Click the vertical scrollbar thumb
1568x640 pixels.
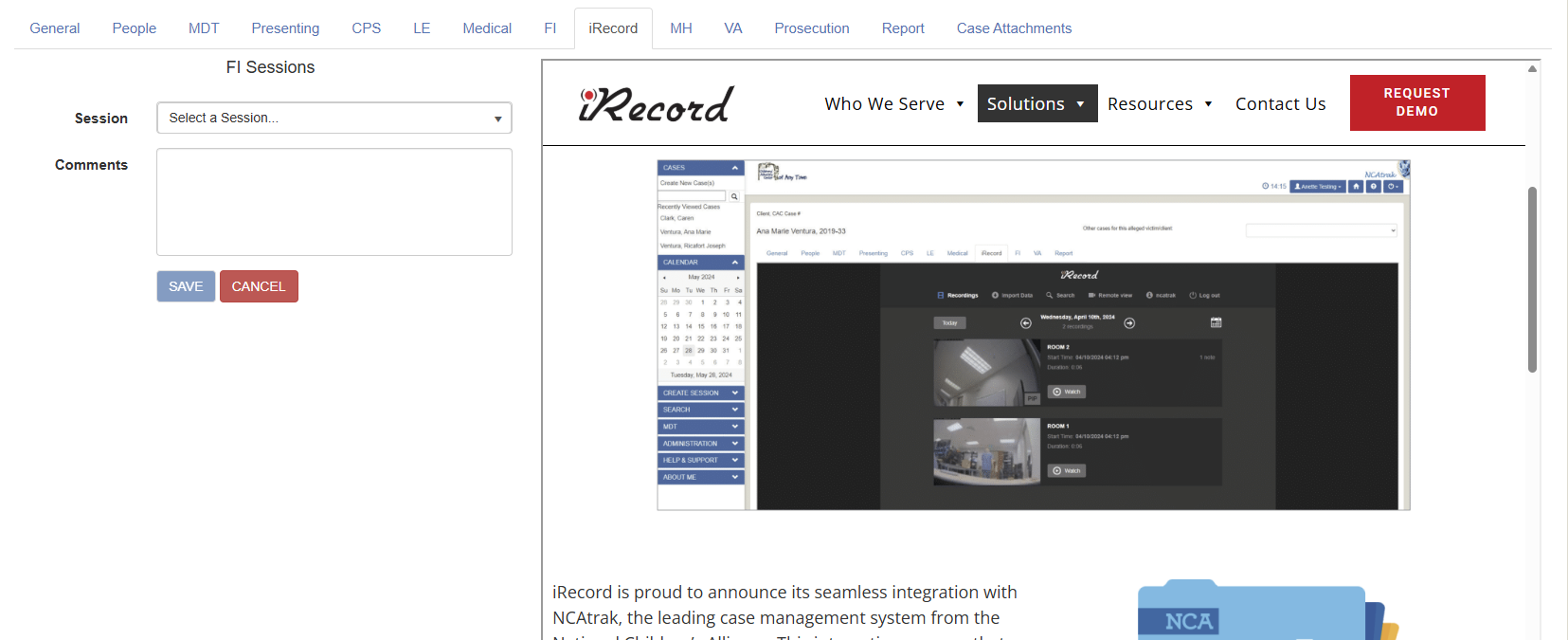[x=1532, y=280]
